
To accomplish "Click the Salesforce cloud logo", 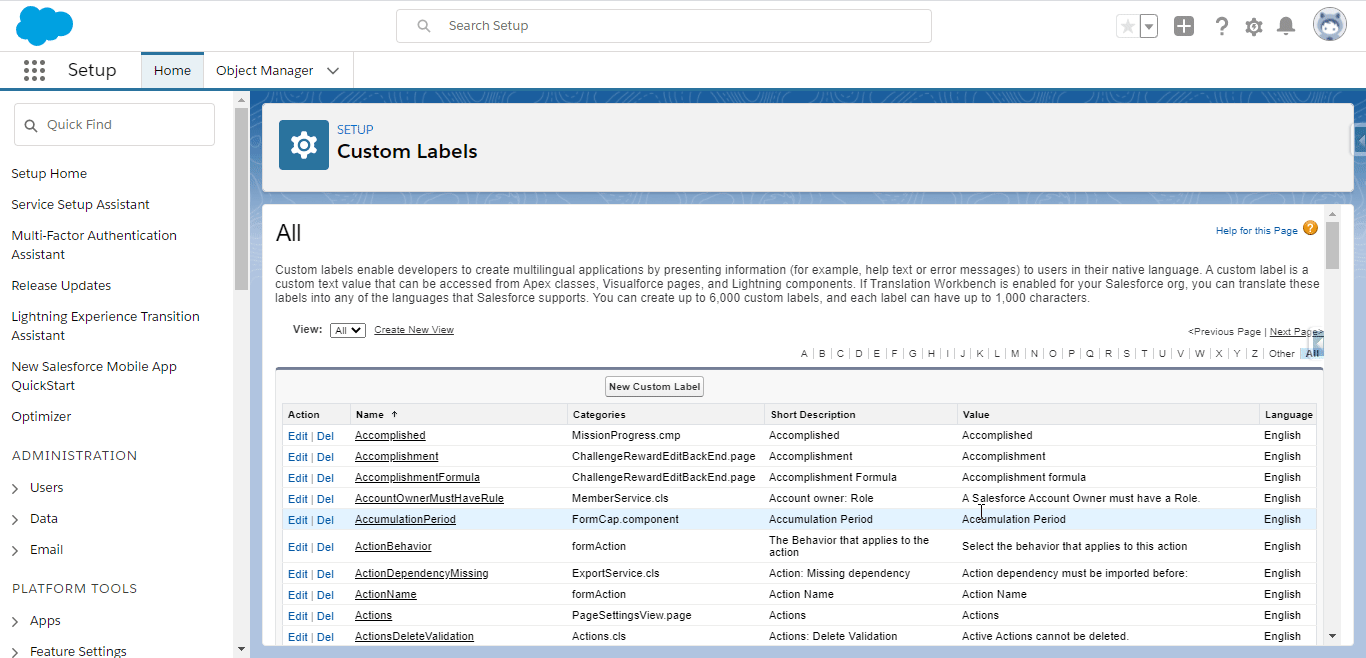I will [45, 25].
